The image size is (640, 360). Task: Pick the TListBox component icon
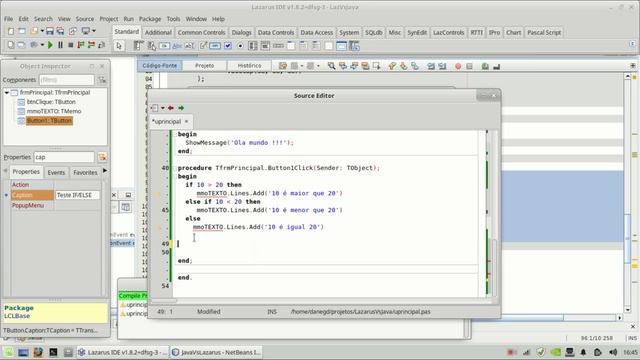click(253, 46)
